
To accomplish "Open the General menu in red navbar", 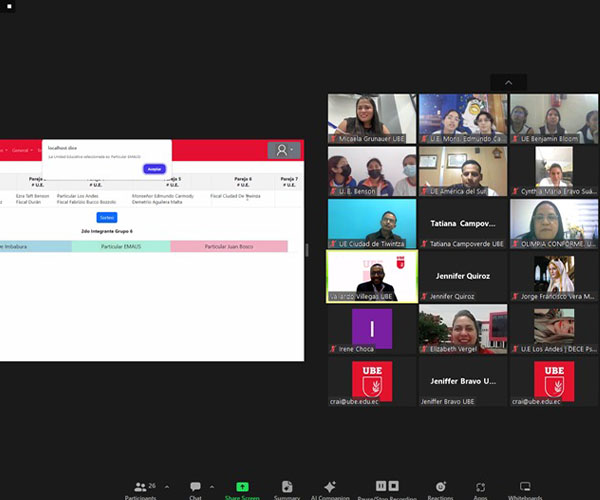I will (22, 150).
